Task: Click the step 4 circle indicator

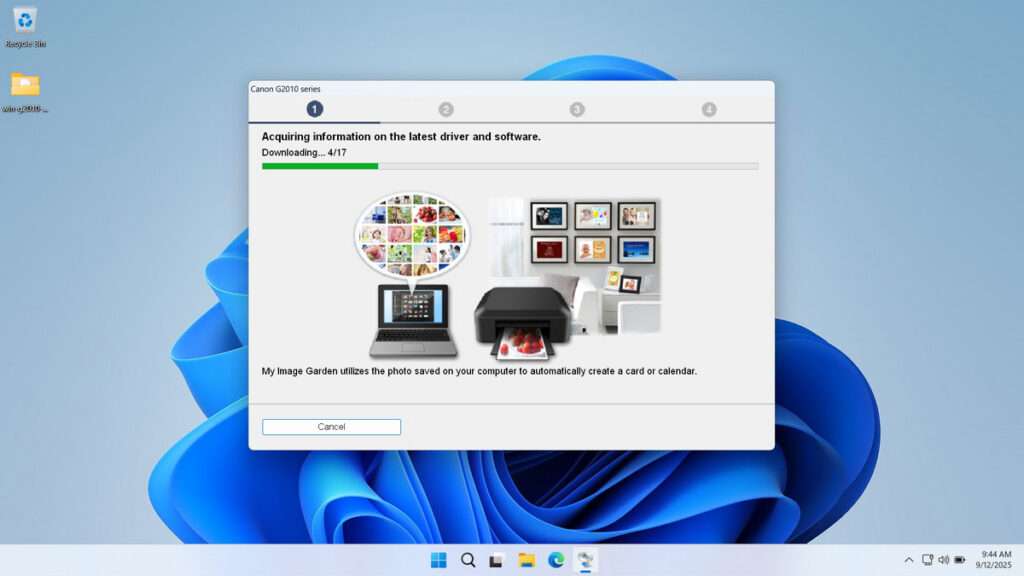Action: coord(709,109)
